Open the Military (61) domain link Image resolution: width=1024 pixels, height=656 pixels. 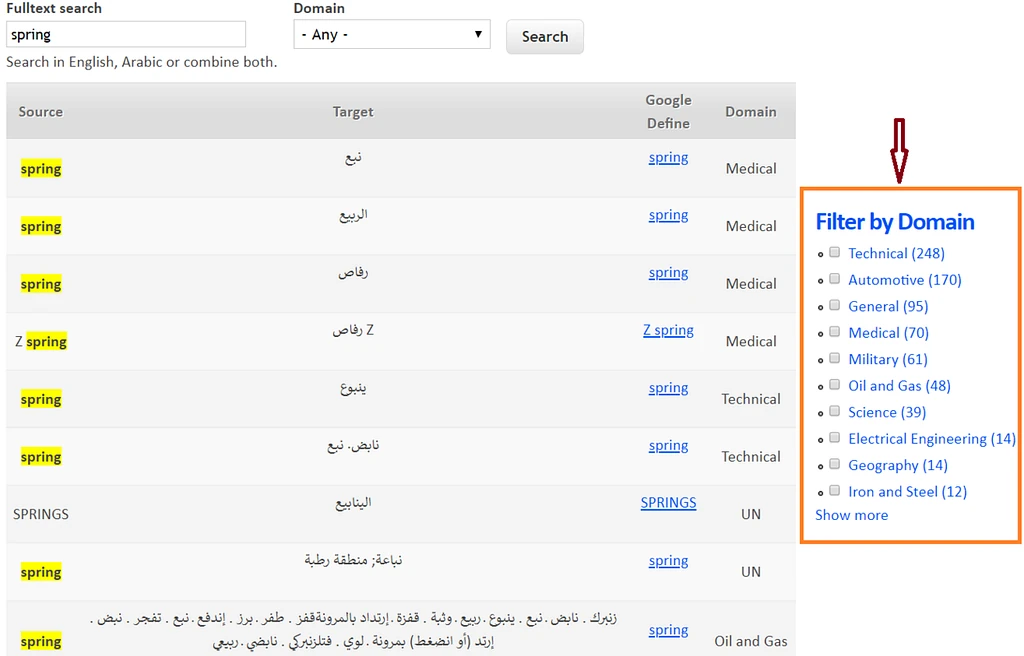(888, 359)
